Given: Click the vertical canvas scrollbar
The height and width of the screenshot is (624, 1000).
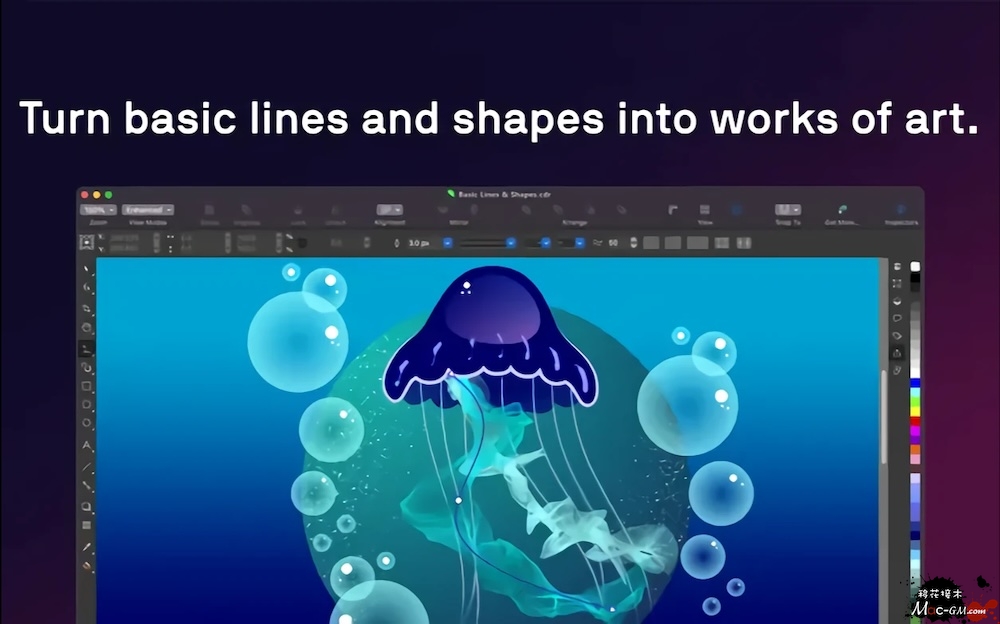Looking at the screenshot, I should pos(883,420).
